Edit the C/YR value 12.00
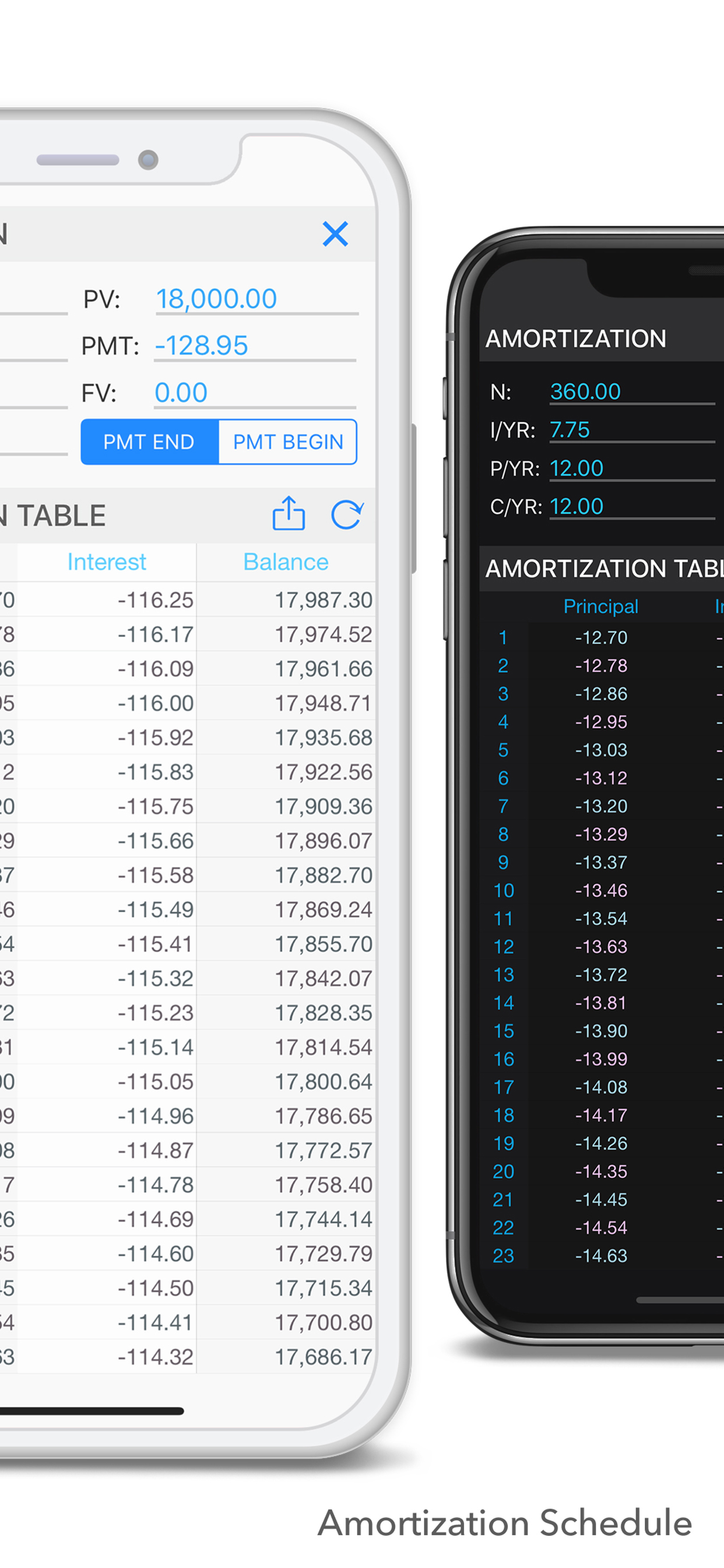724x1568 pixels. point(632,506)
